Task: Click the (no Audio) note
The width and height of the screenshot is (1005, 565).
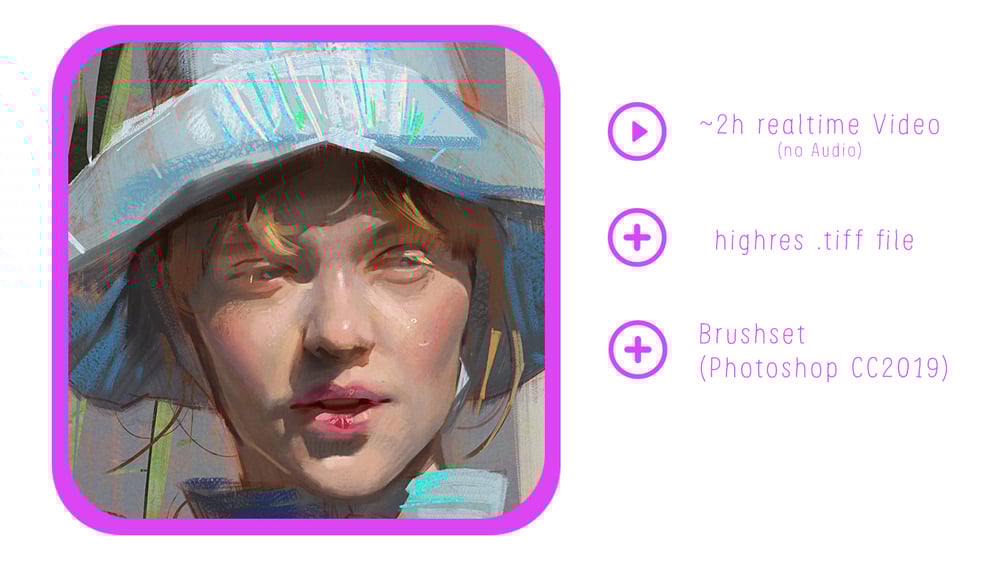Action: coord(820,151)
